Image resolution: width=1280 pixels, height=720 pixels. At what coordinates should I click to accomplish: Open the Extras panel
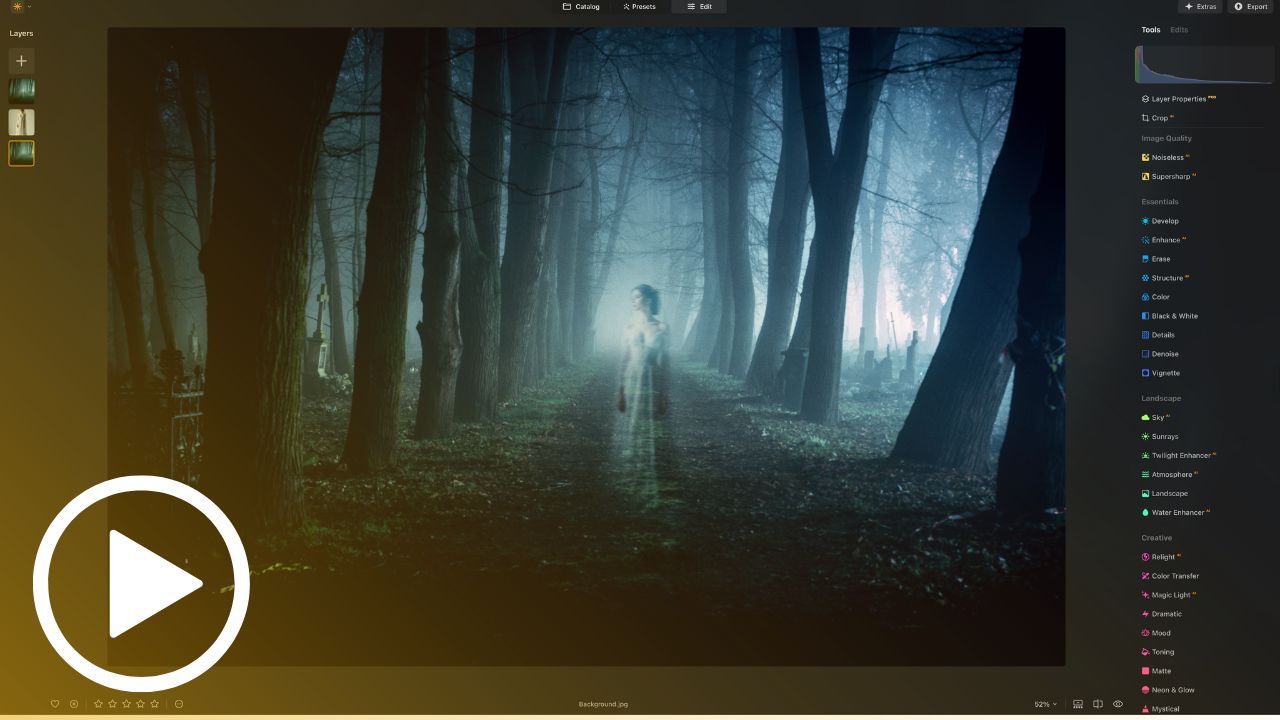1199,6
